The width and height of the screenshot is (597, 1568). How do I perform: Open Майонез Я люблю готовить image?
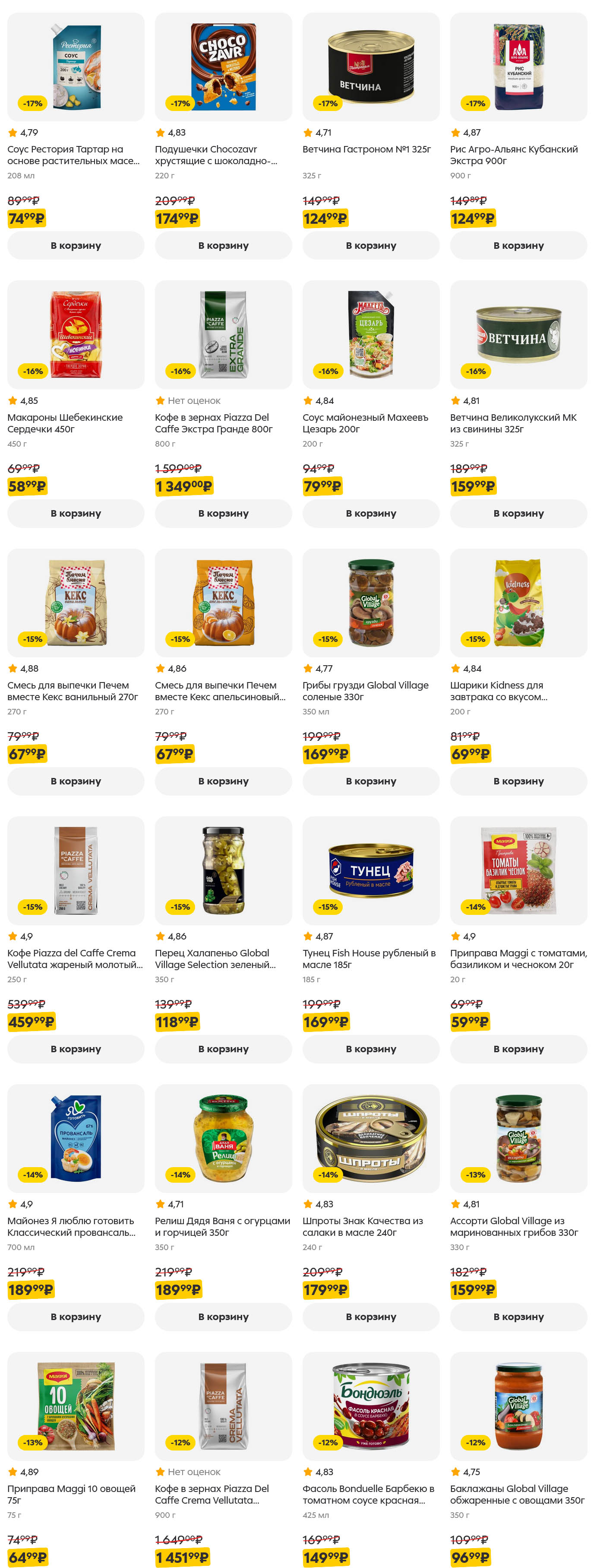click(76, 1138)
